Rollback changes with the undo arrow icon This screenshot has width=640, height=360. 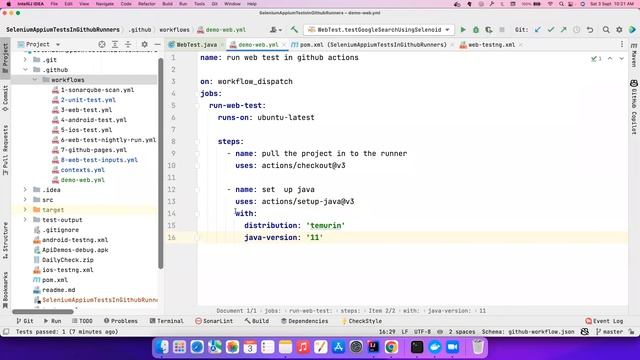coord(590,30)
